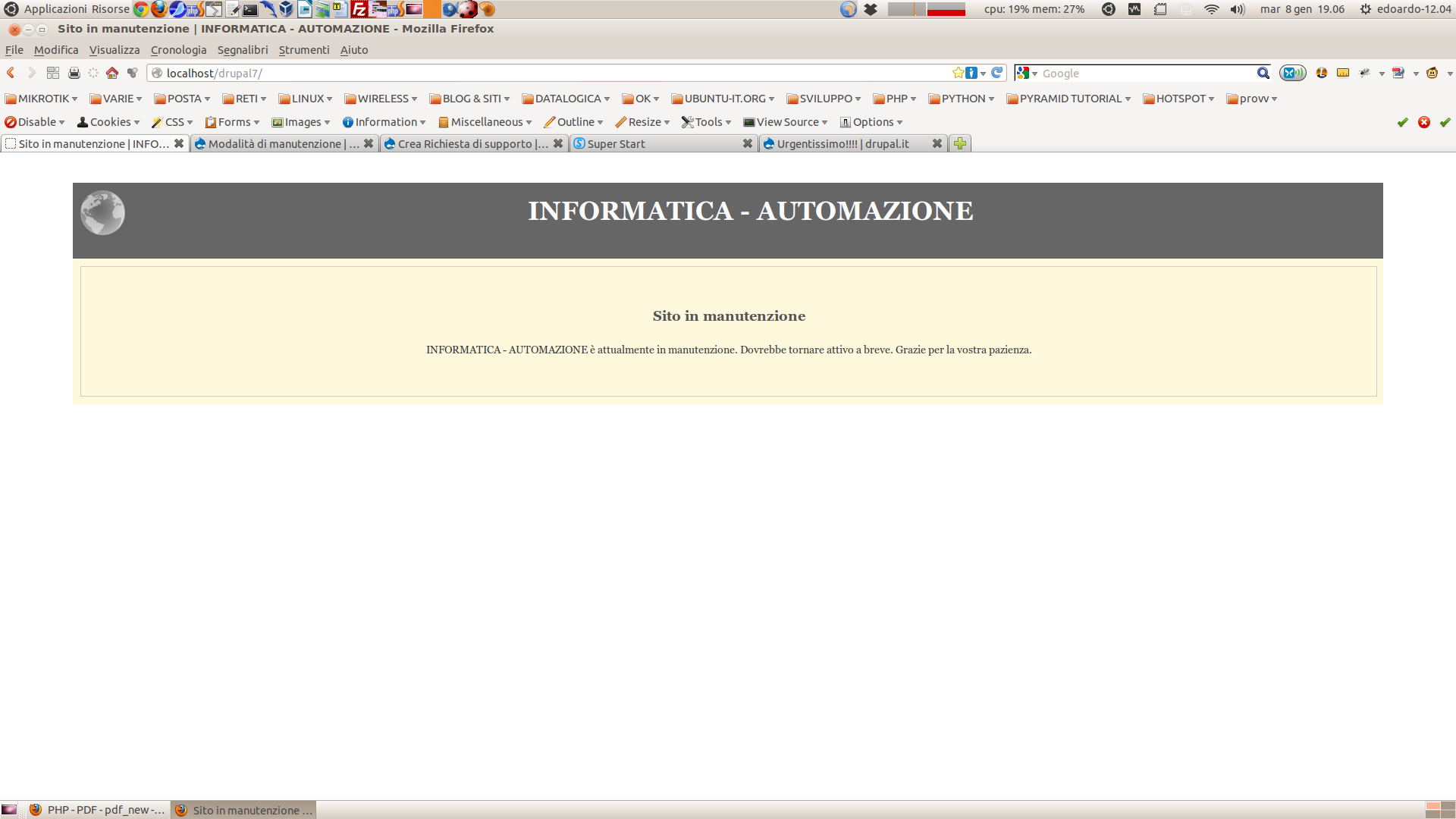Click the Google search input field

(x=1147, y=73)
